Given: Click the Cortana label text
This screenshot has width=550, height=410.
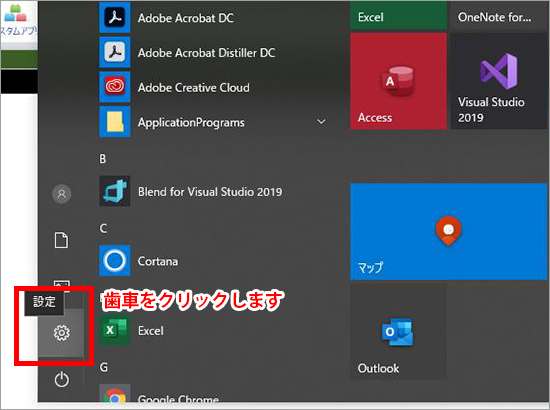Looking at the screenshot, I should point(158,261).
